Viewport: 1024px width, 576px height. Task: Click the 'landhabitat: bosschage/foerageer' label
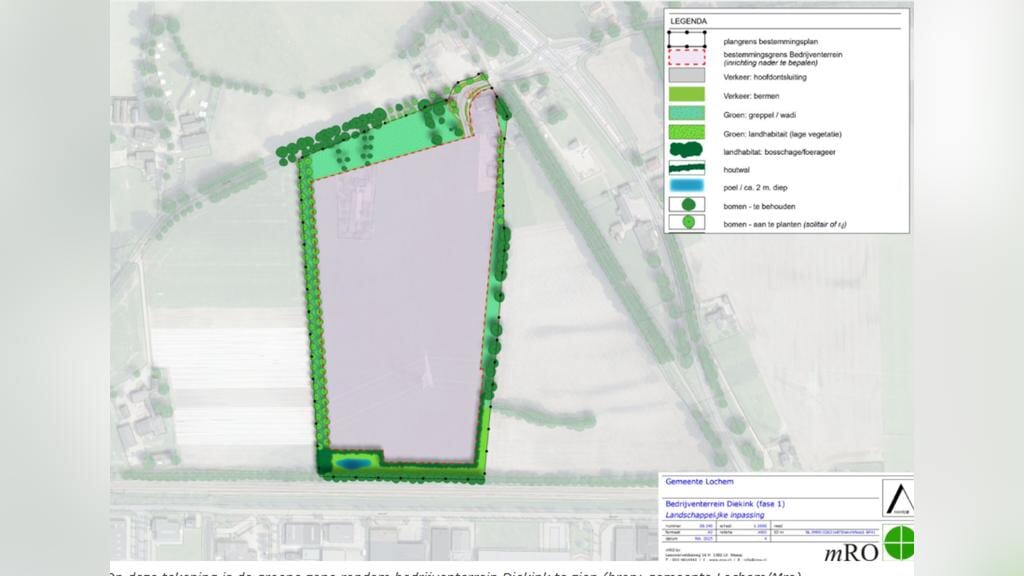779,152
